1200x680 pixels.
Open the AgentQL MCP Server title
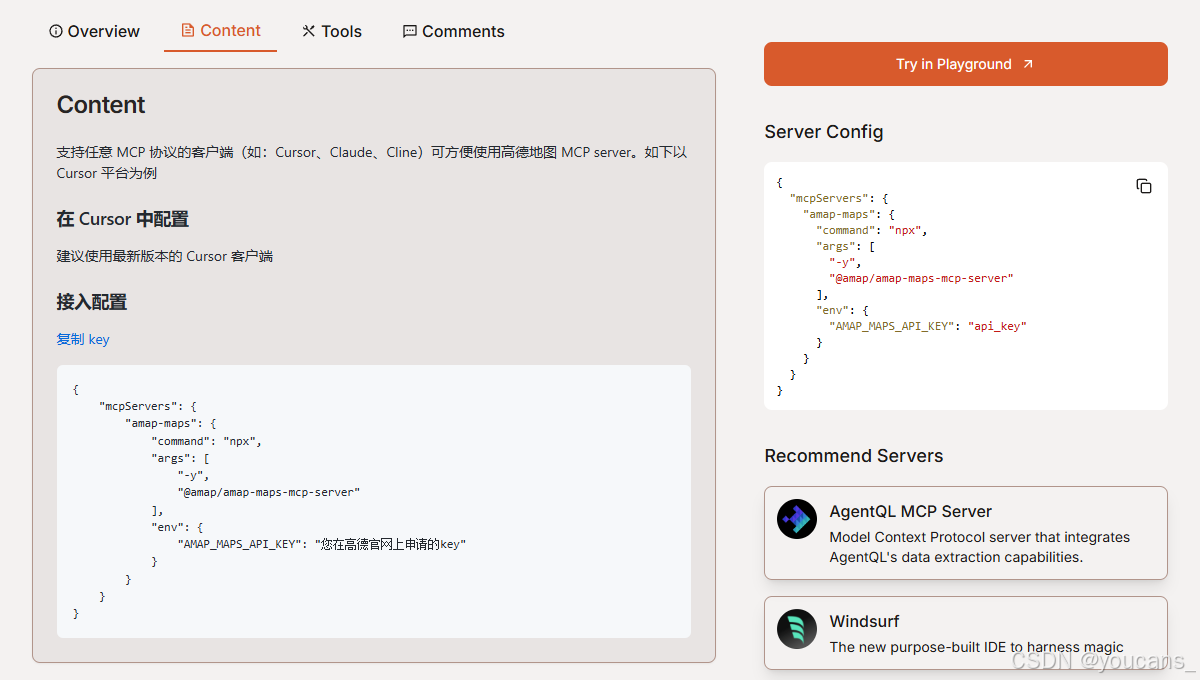click(910, 511)
